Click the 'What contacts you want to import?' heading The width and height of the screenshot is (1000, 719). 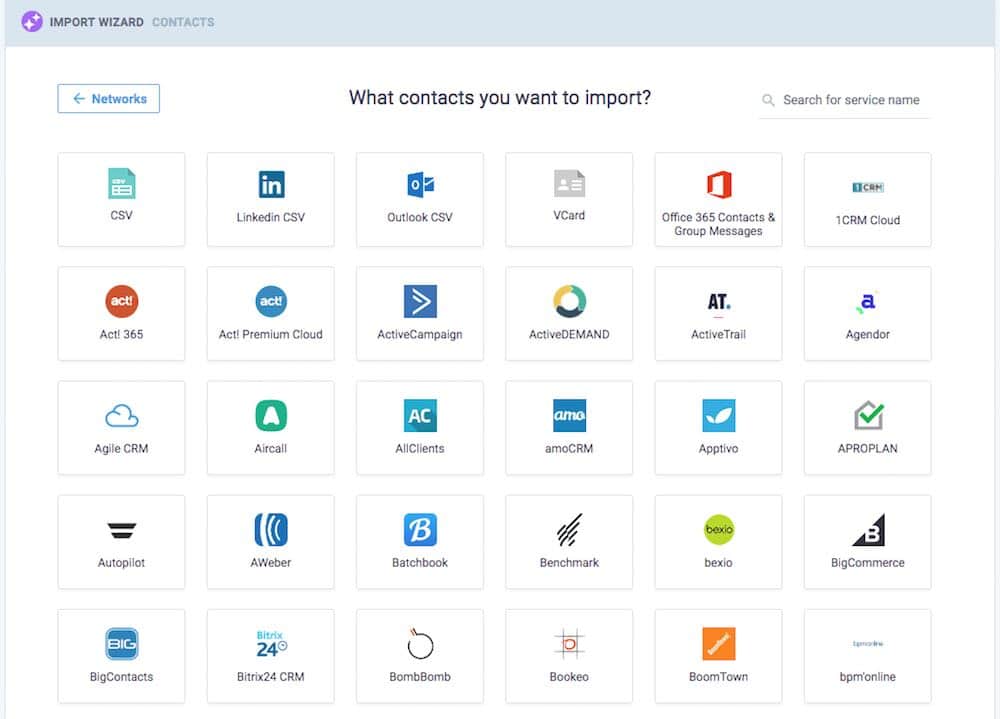click(x=500, y=98)
